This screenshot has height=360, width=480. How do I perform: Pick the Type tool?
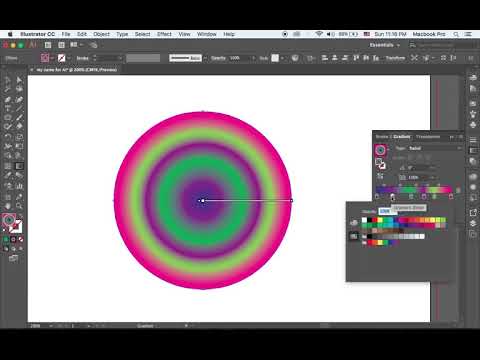click(x=7, y=109)
